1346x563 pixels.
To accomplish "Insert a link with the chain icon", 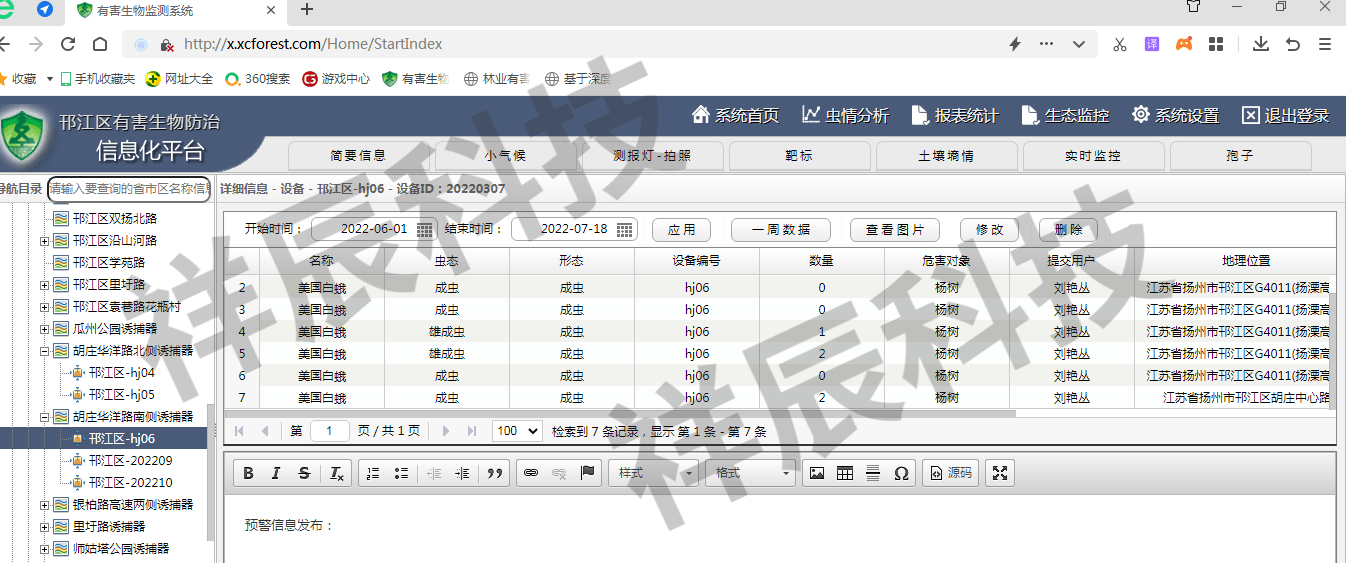I will pyautogui.click(x=531, y=474).
